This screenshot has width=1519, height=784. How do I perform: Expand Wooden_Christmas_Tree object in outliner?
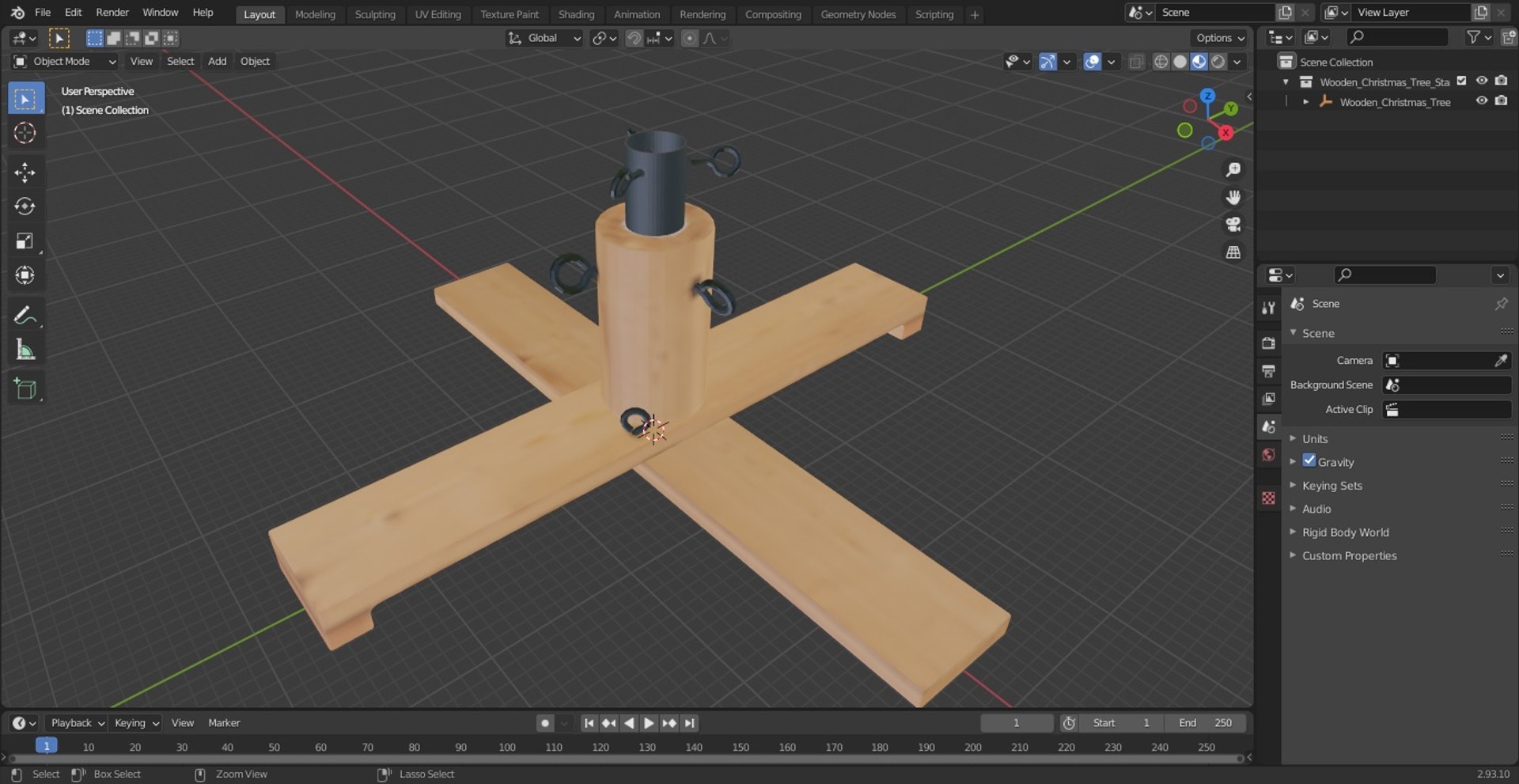point(1305,102)
